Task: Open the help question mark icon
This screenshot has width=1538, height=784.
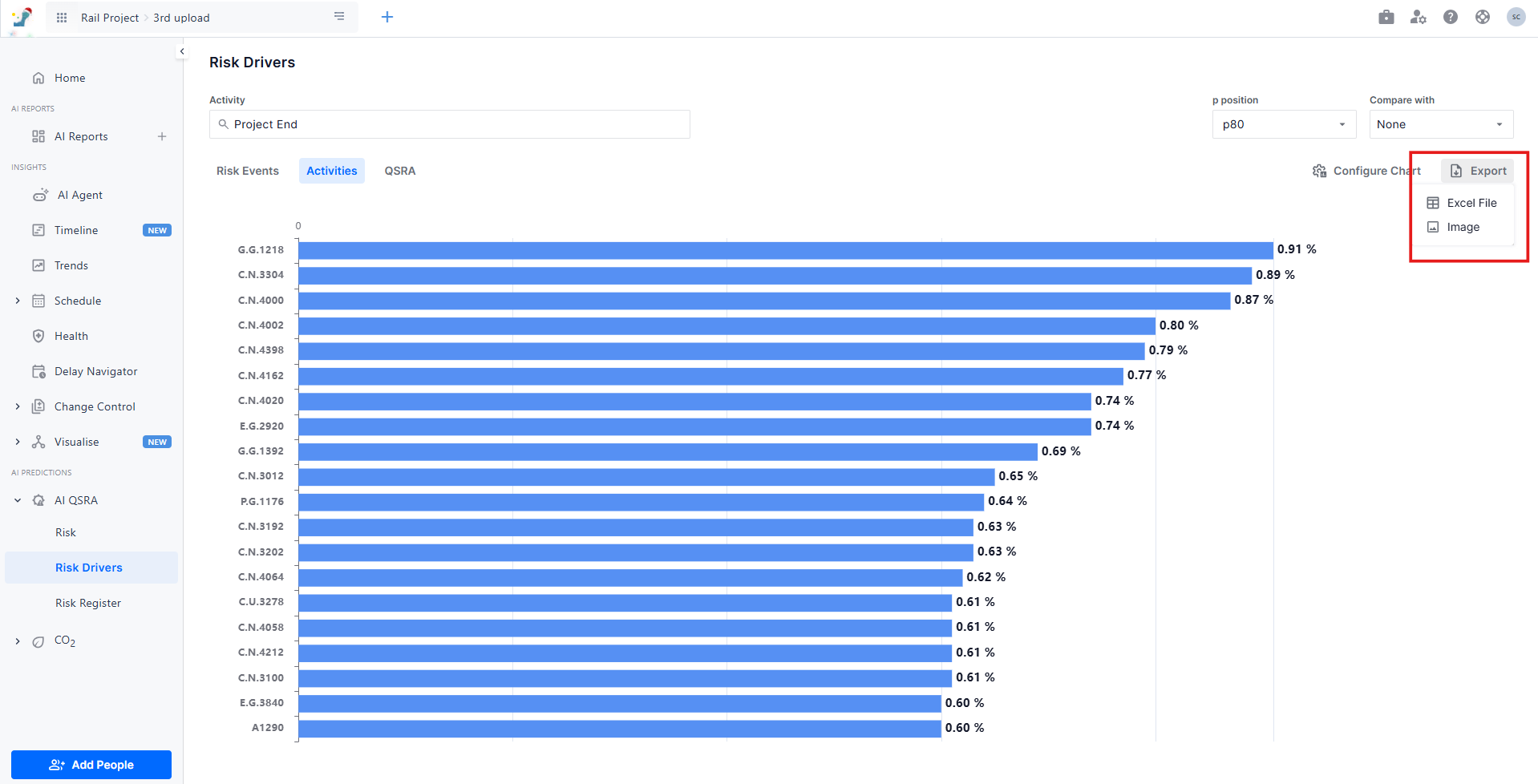Action: 1451,17
